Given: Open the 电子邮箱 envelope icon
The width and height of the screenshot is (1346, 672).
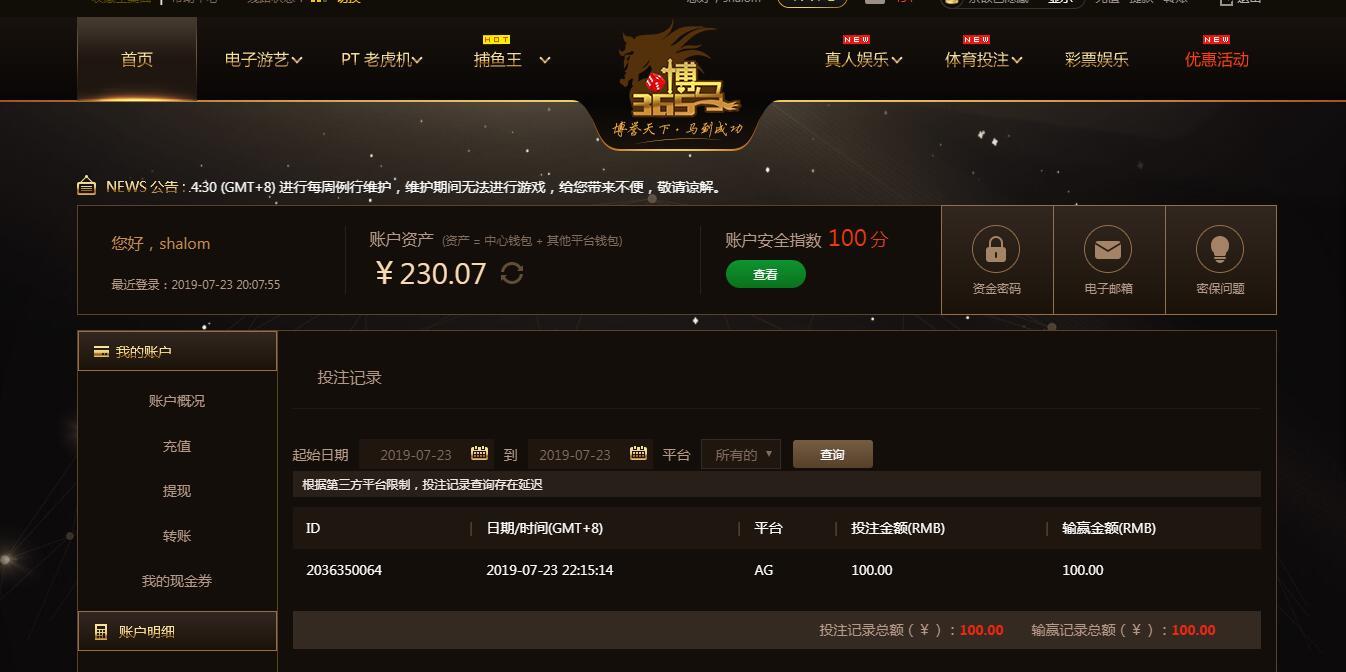Looking at the screenshot, I should pos(1108,249).
